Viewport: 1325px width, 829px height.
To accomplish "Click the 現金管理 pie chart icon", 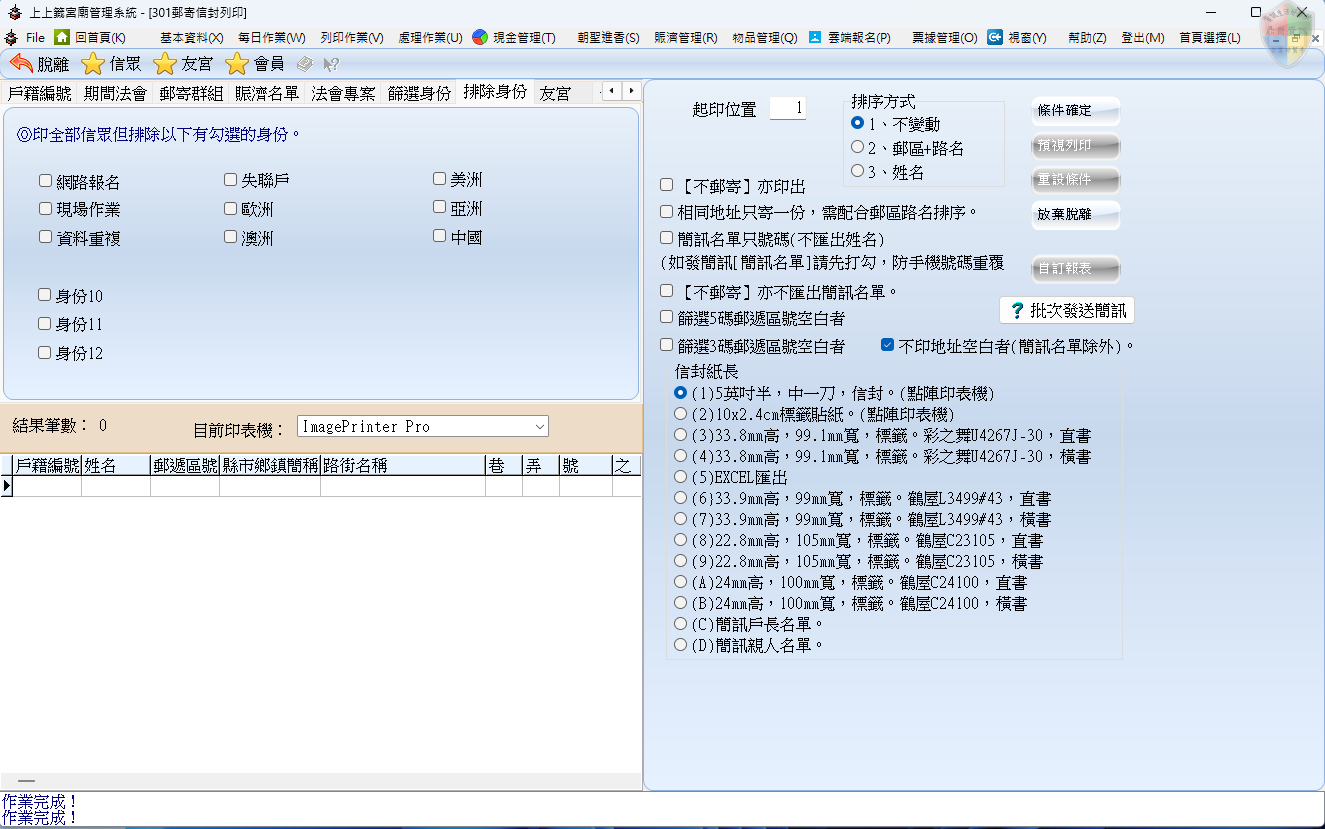I will point(480,37).
